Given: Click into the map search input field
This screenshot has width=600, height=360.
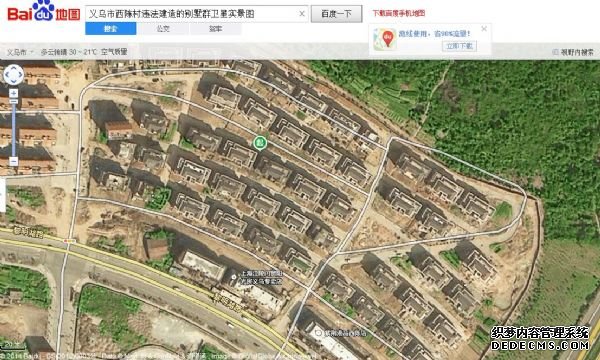Looking at the screenshot, I should click(x=191, y=14).
